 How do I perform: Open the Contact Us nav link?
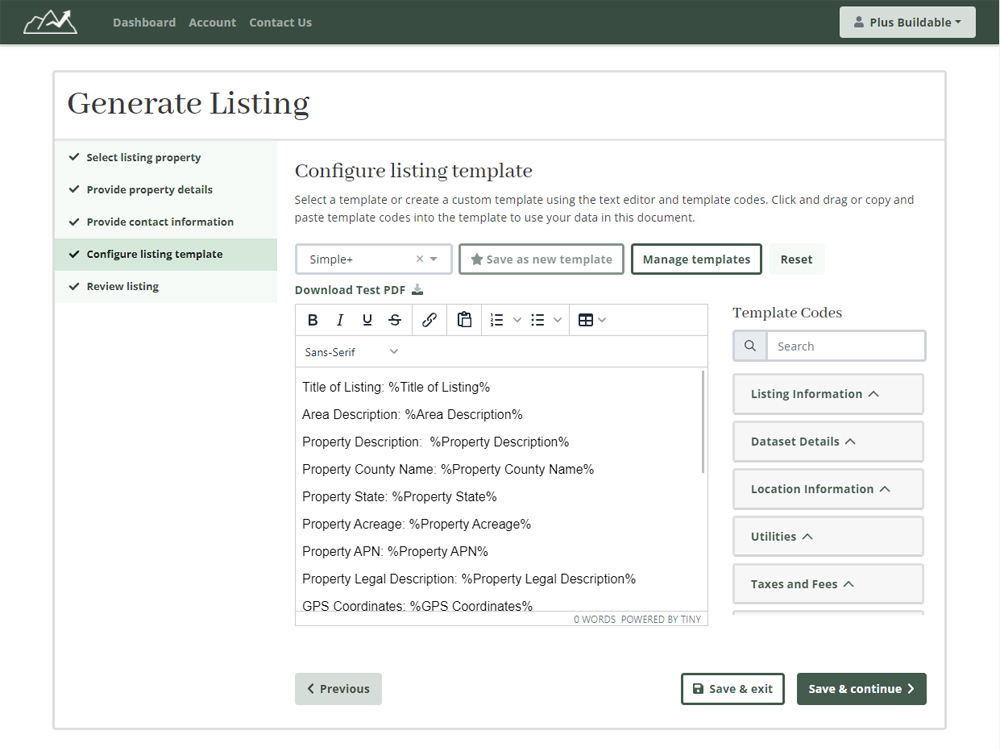[x=281, y=22]
